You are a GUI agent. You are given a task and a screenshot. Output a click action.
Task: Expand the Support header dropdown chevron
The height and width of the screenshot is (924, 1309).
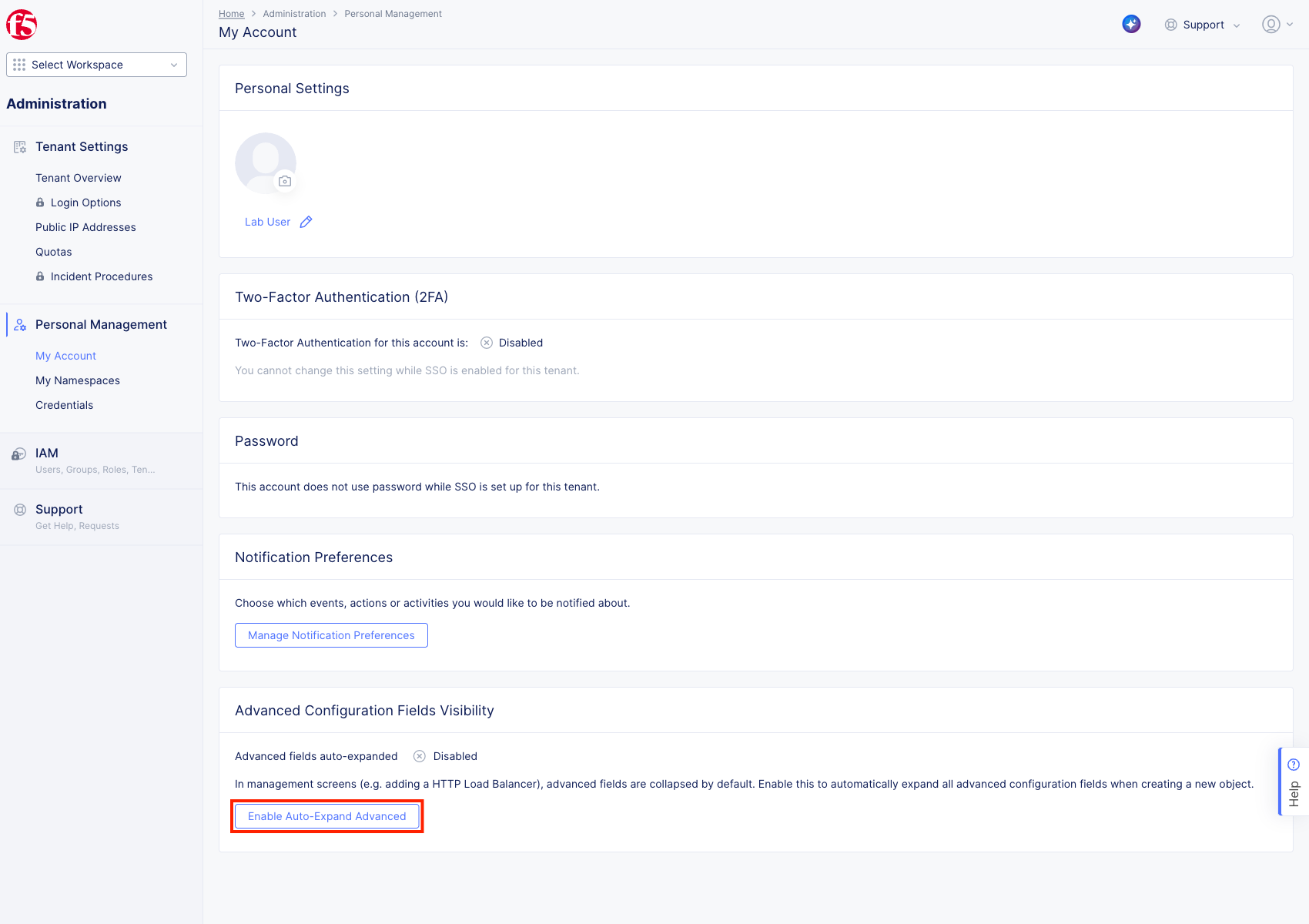coord(1237,25)
